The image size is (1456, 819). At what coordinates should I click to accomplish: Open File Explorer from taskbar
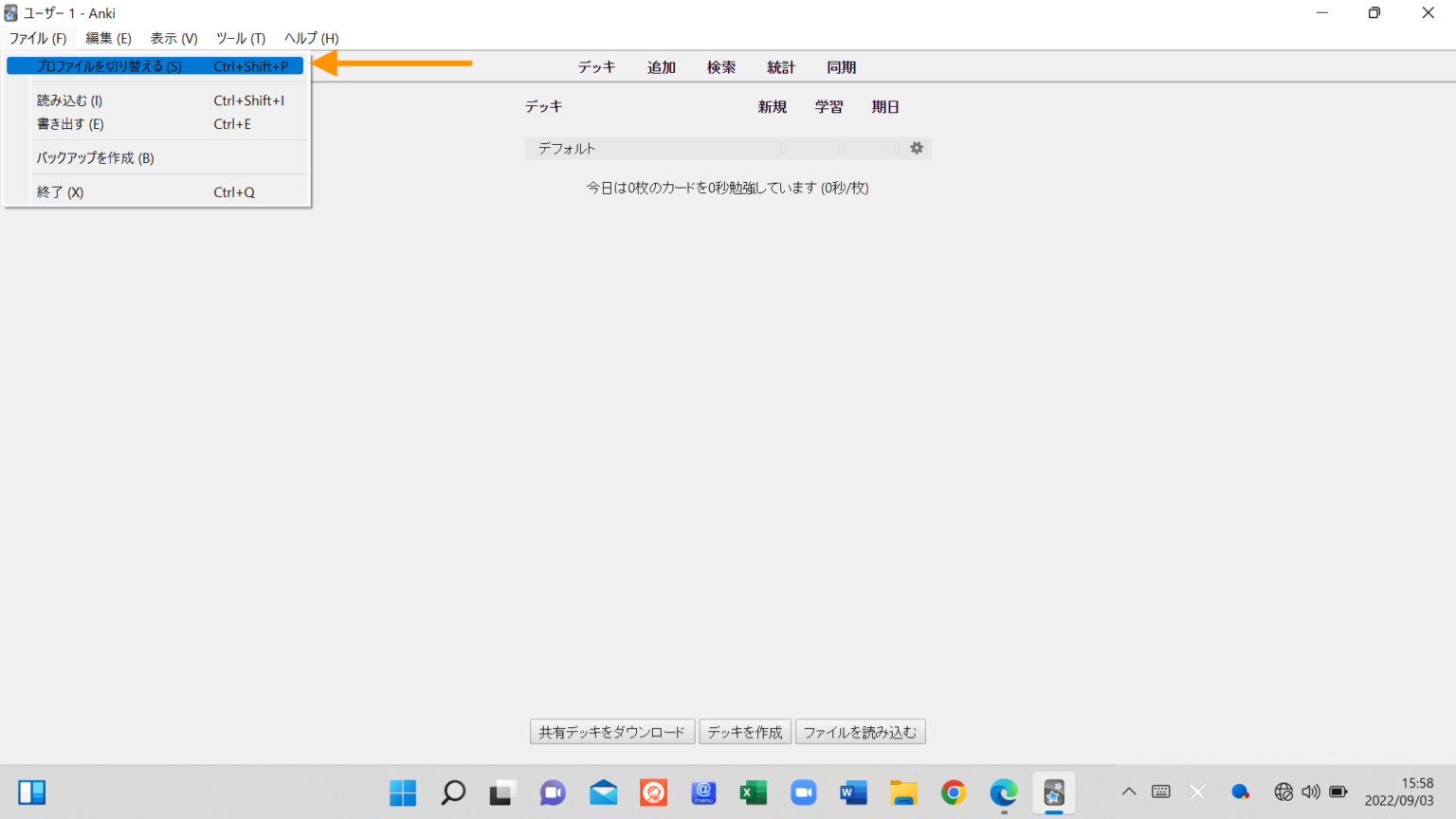[903, 792]
